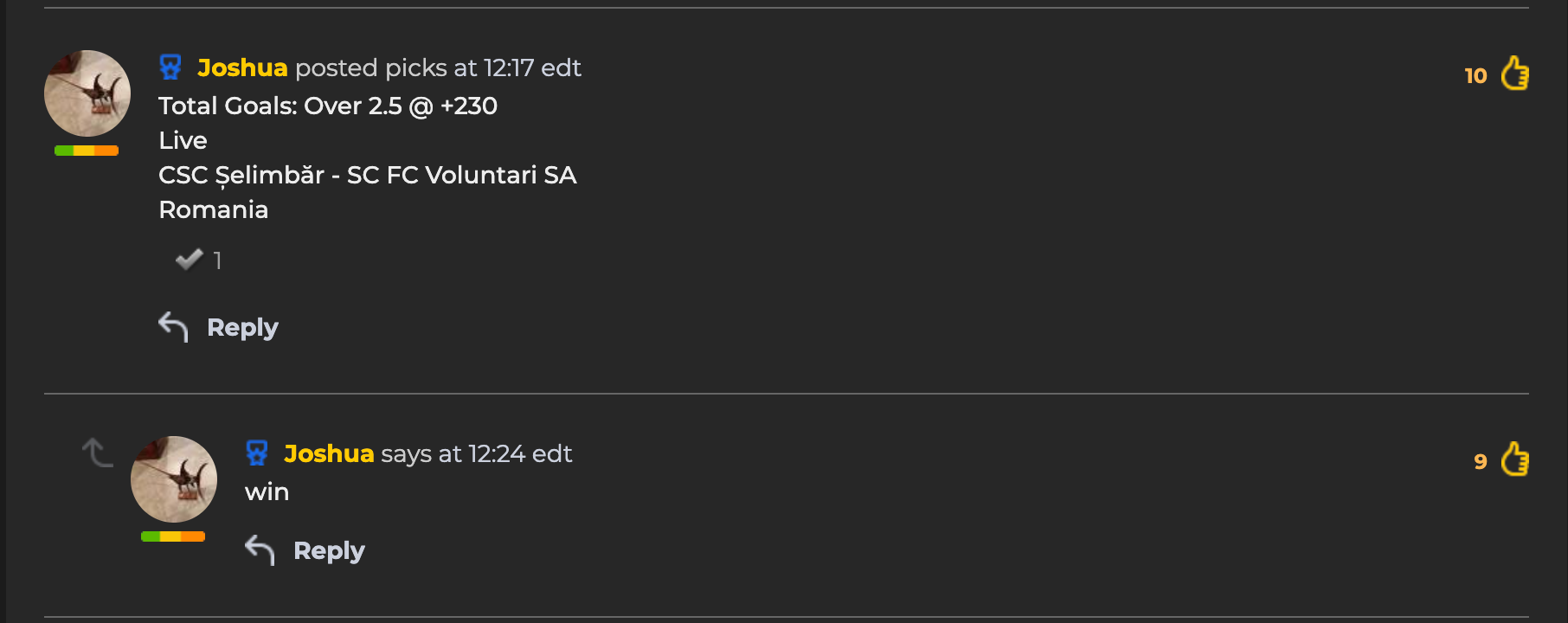Click Joshua's avatar on the picks post

tap(87, 93)
